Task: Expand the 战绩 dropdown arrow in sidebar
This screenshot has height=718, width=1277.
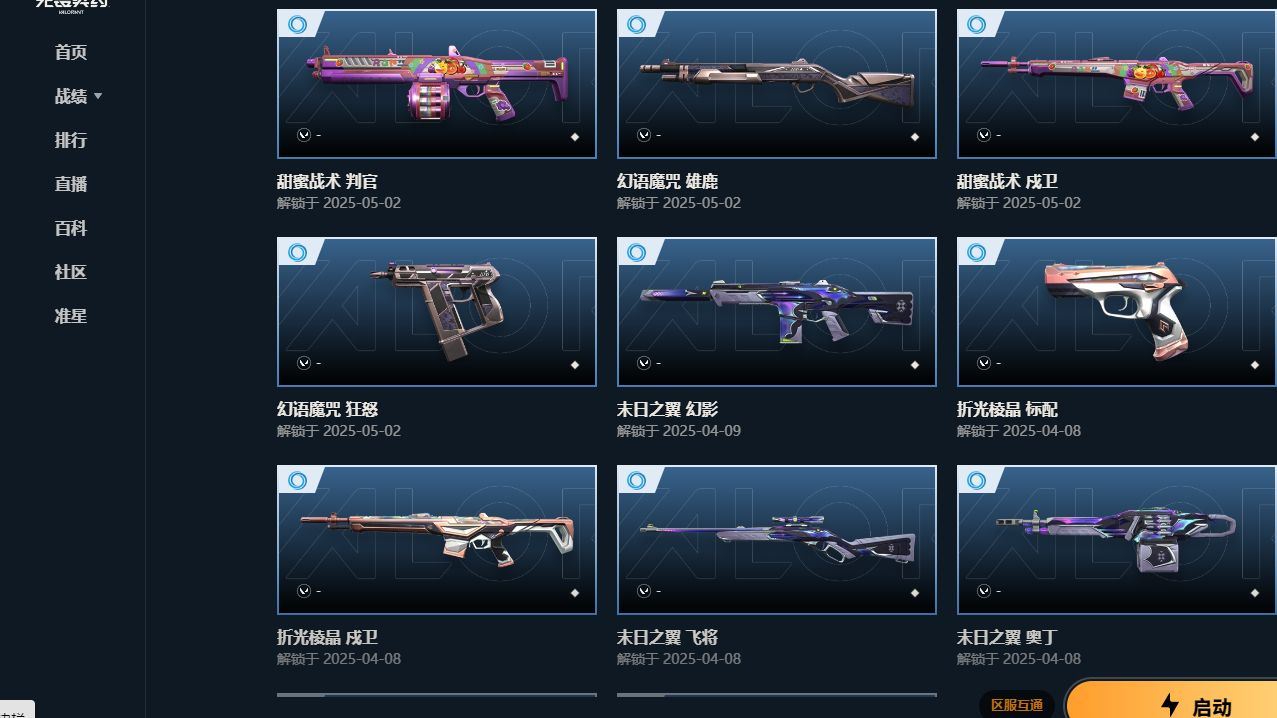Action: tap(98, 97)
